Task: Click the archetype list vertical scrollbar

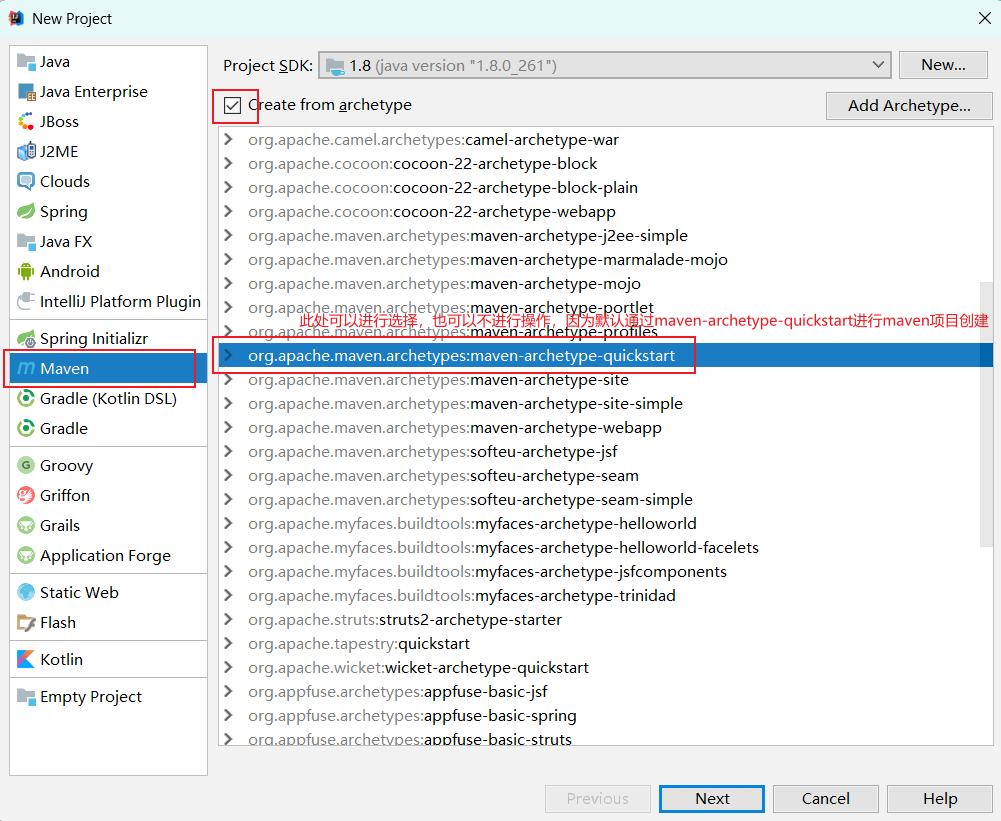Action: (986, 414)
